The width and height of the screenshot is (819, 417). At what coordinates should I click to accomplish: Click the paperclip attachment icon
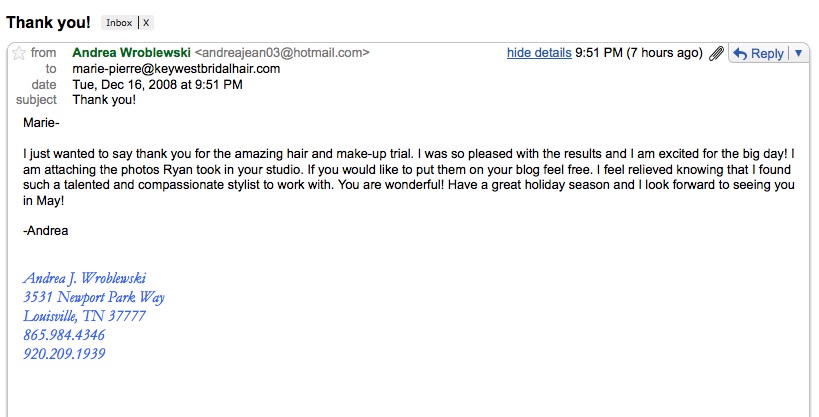[x=716, y=54]
